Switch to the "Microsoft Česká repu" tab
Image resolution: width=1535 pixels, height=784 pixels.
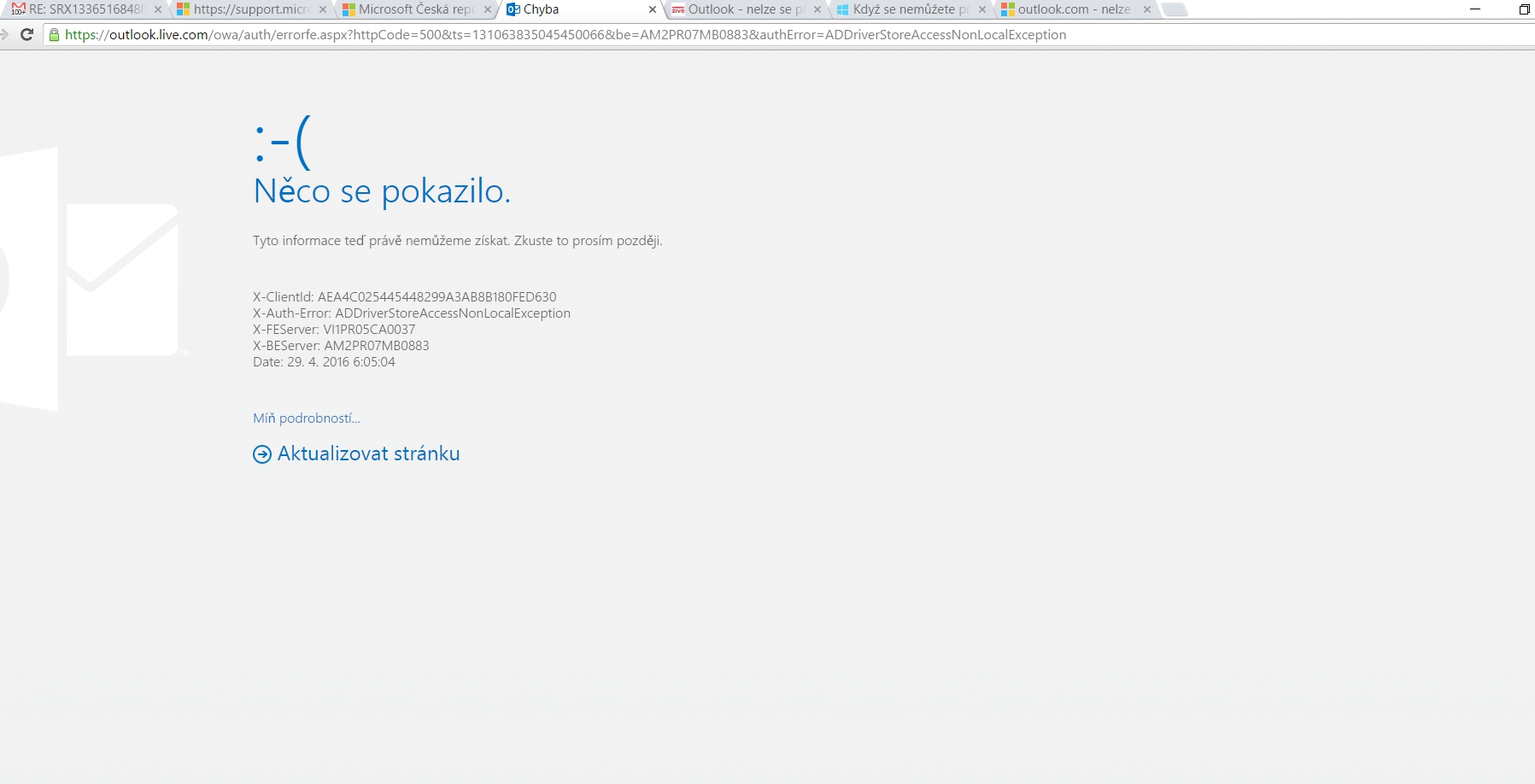click(x=415, y=9)
